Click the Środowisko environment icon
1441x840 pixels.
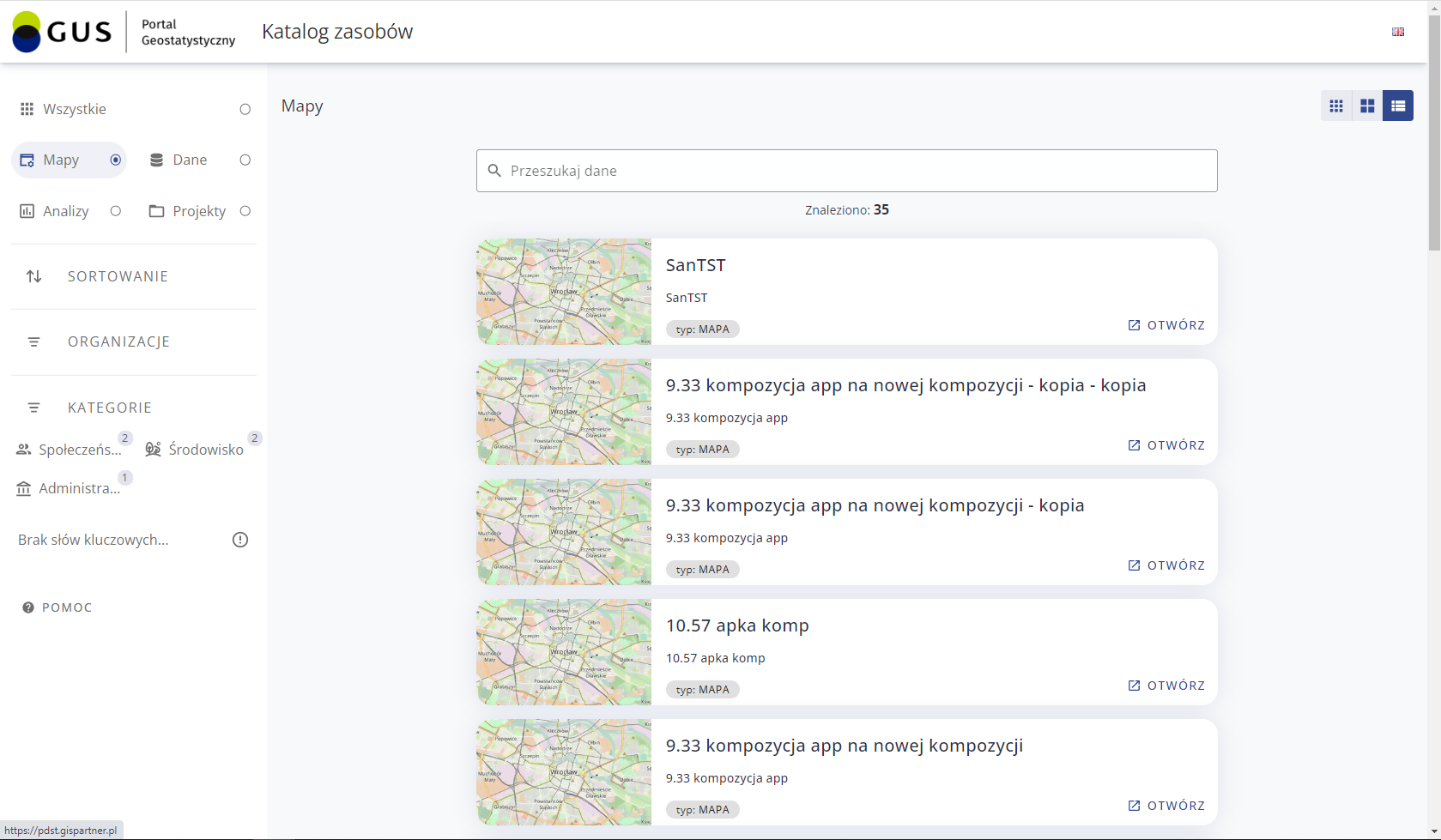point(154,450)
